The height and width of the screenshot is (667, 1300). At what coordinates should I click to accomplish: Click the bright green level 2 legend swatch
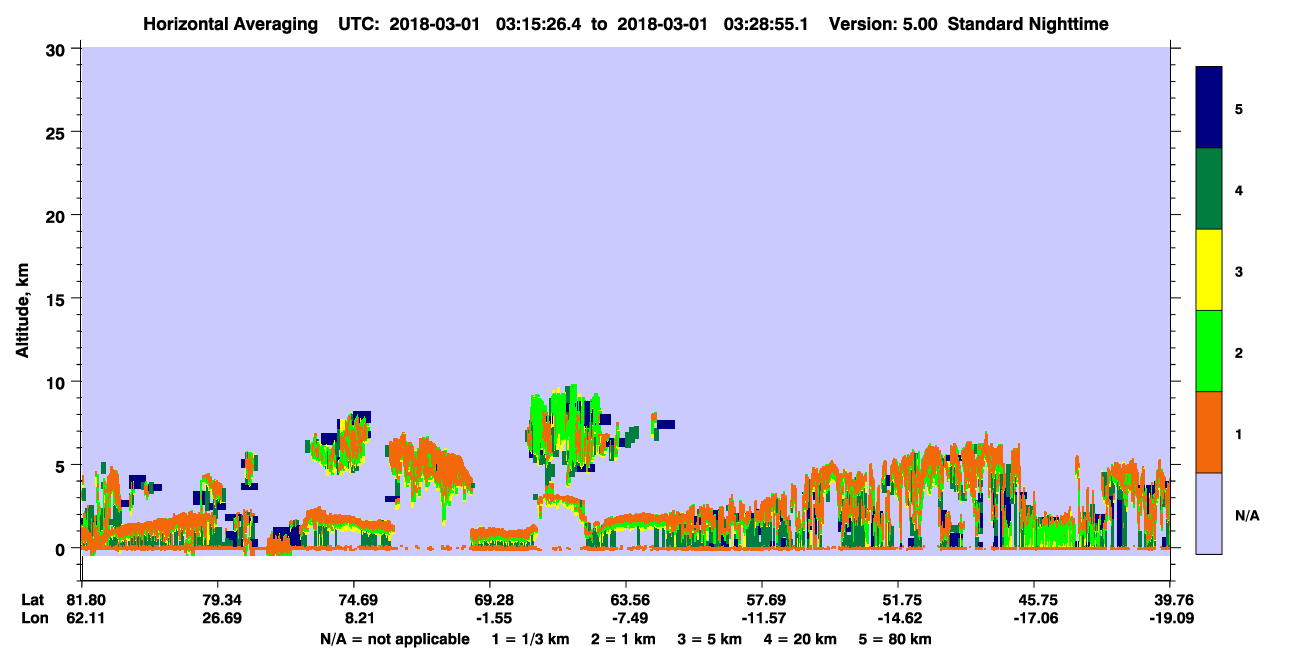click(x=1209, y=351)
